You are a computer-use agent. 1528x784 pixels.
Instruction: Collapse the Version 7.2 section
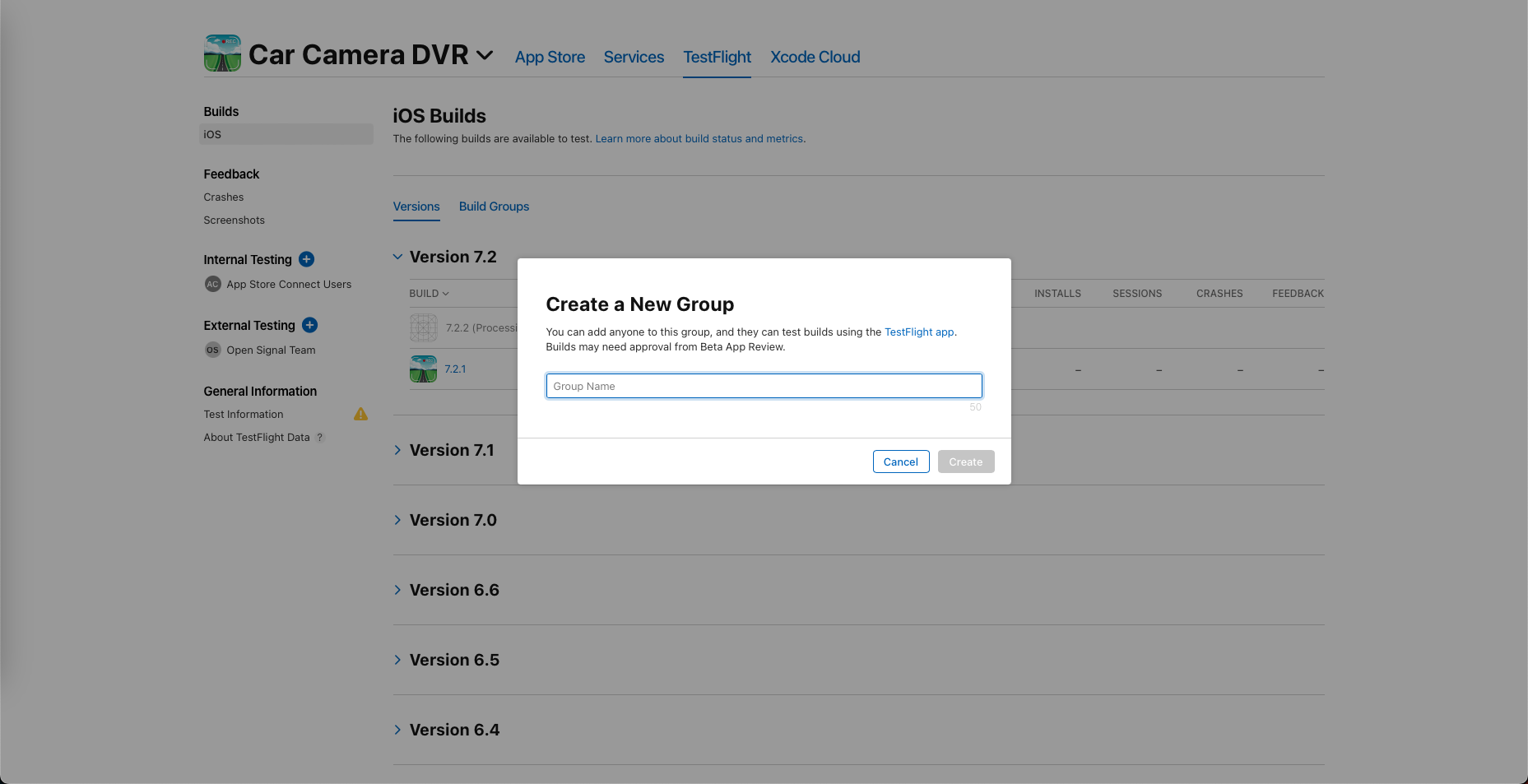click(x=397, y=257)
